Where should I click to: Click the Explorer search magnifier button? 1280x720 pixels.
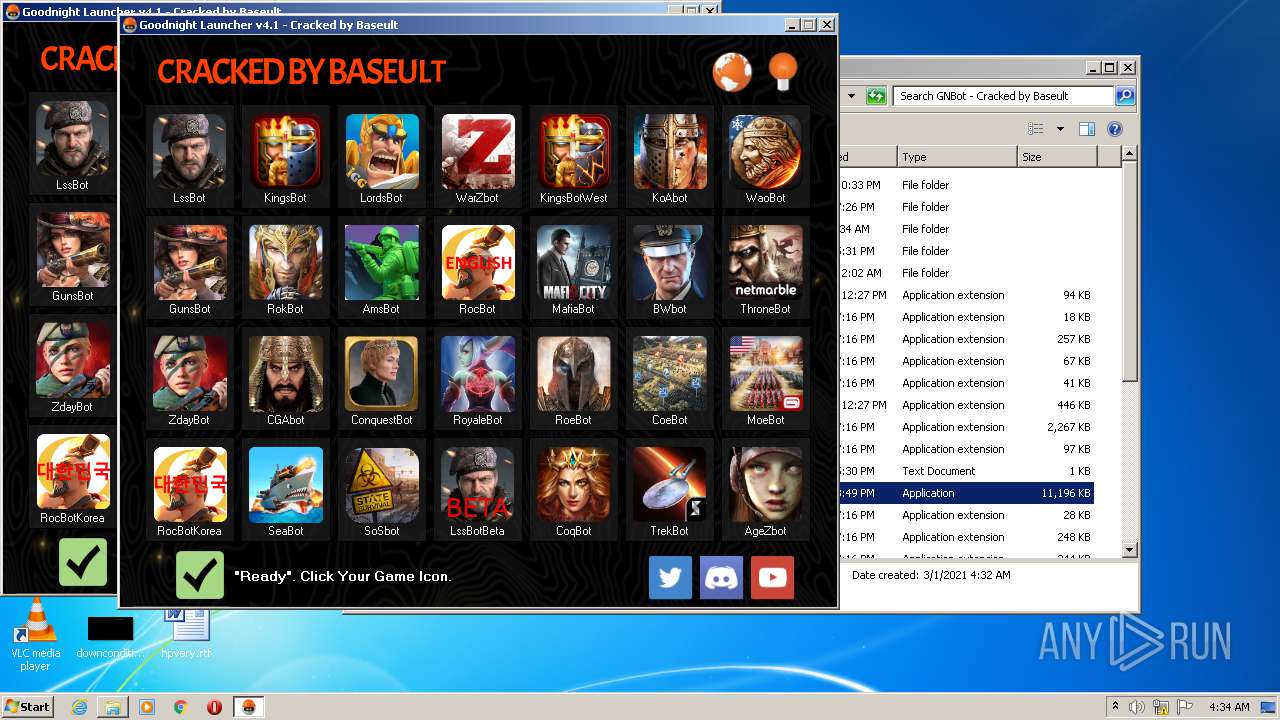click(1125, 96)
